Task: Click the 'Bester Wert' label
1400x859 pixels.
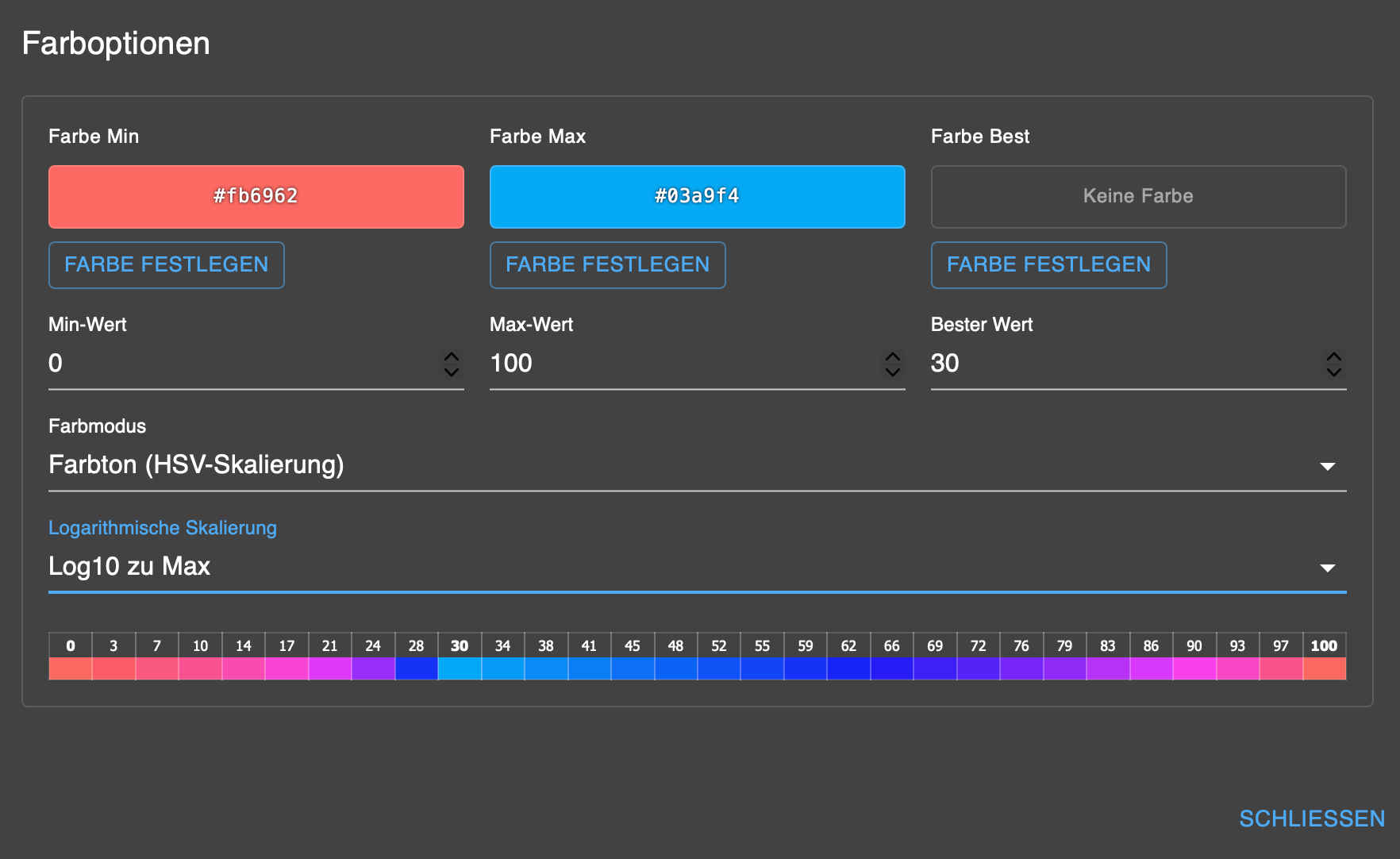Action: (982, 325)
